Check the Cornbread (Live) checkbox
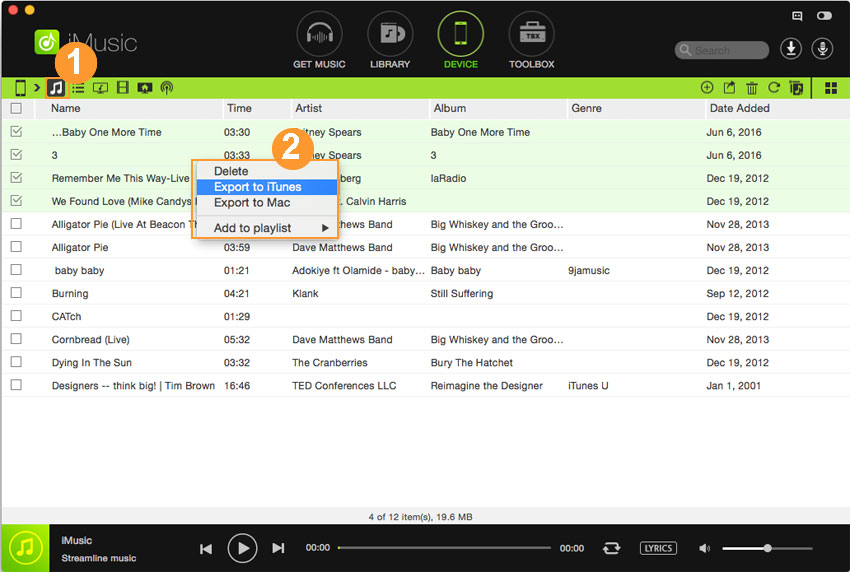Image resolution: width=850 pixels, height=572 pixels. point(16,339)
